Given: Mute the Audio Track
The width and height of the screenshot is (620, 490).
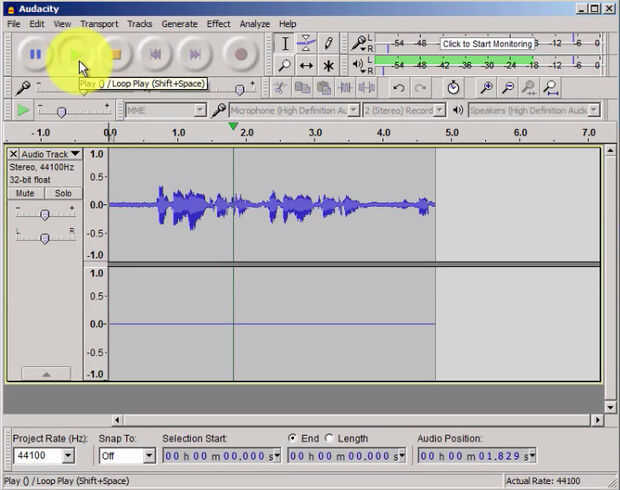Looking at the screenshot, I should point(25,193).
